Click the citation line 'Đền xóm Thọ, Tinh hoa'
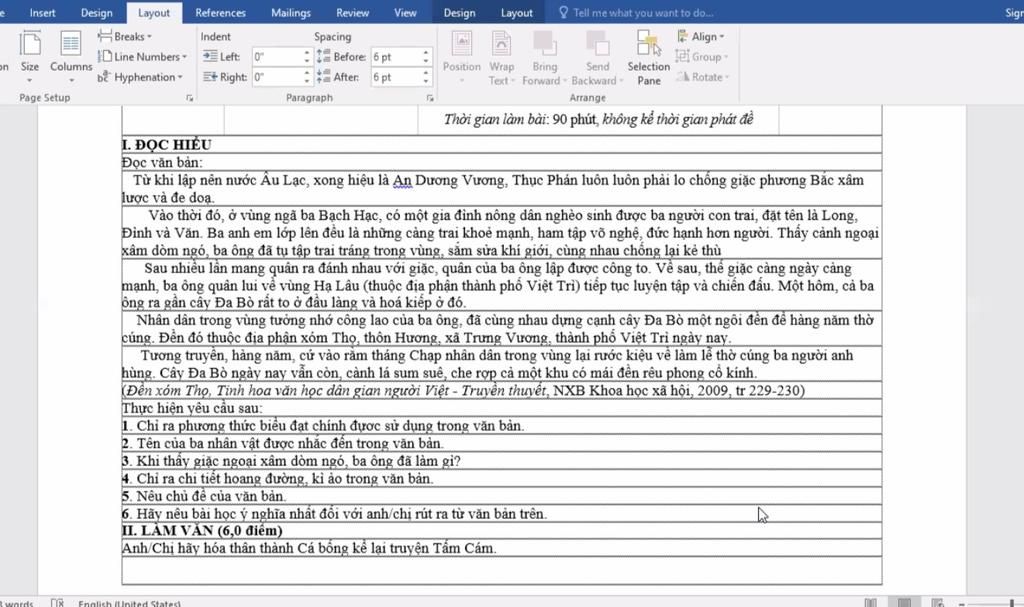This screenshot has width=1024, height=607. 463,391
